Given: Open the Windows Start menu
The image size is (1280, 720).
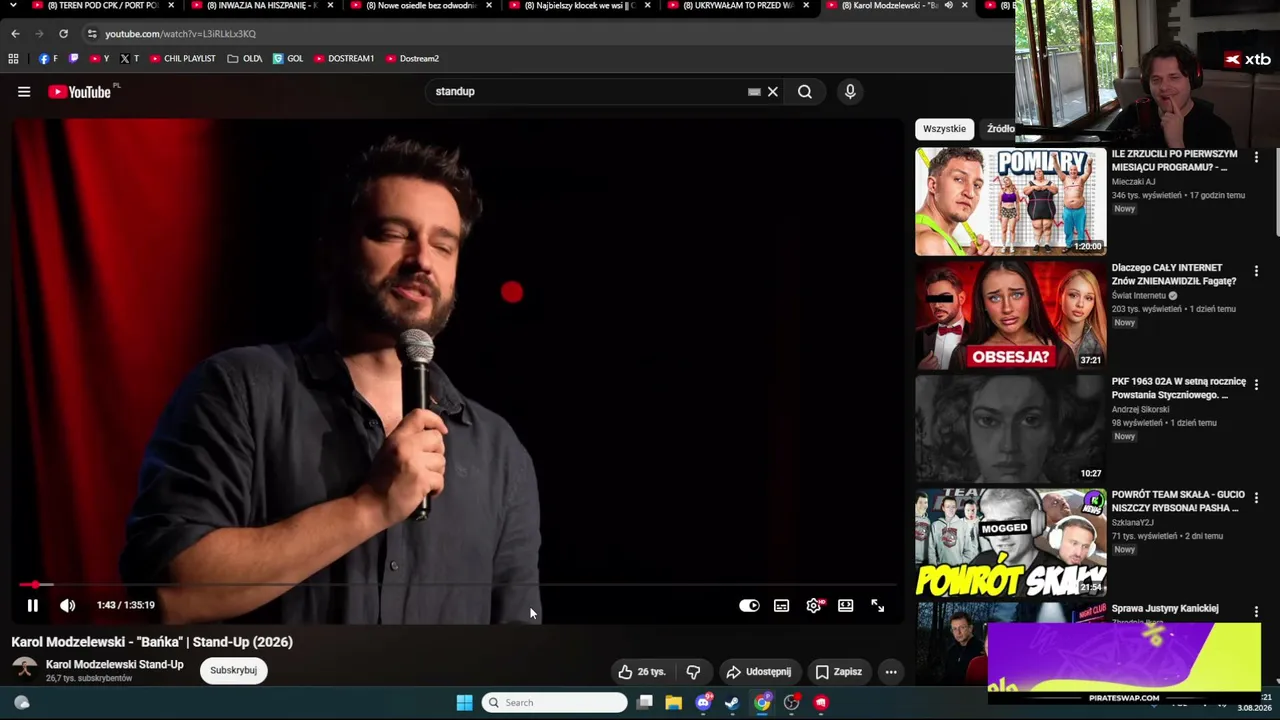Looking at the screenshot, I should [464, 703].
